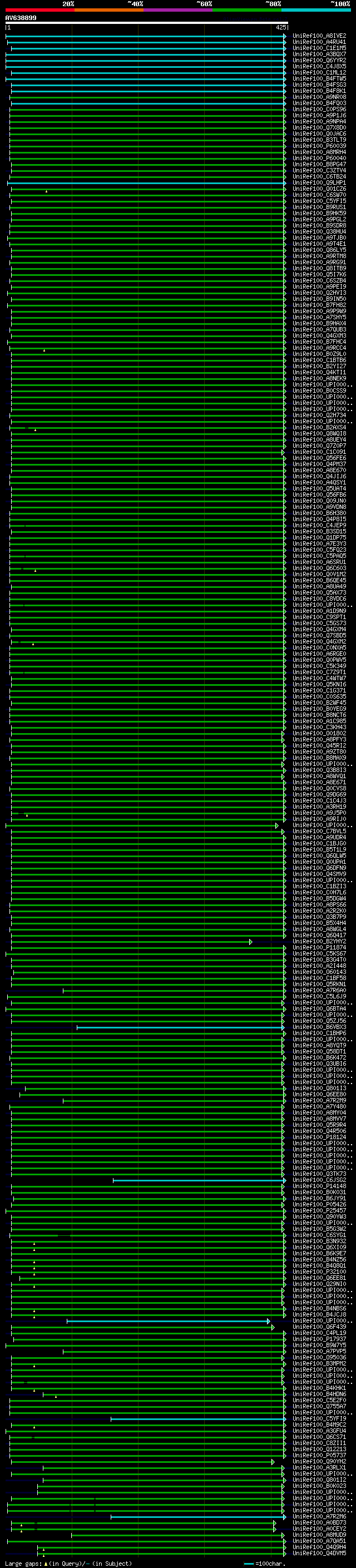
Task: Select the UniRef100_B2YHY2 label
Action: [x=319, y=941]
